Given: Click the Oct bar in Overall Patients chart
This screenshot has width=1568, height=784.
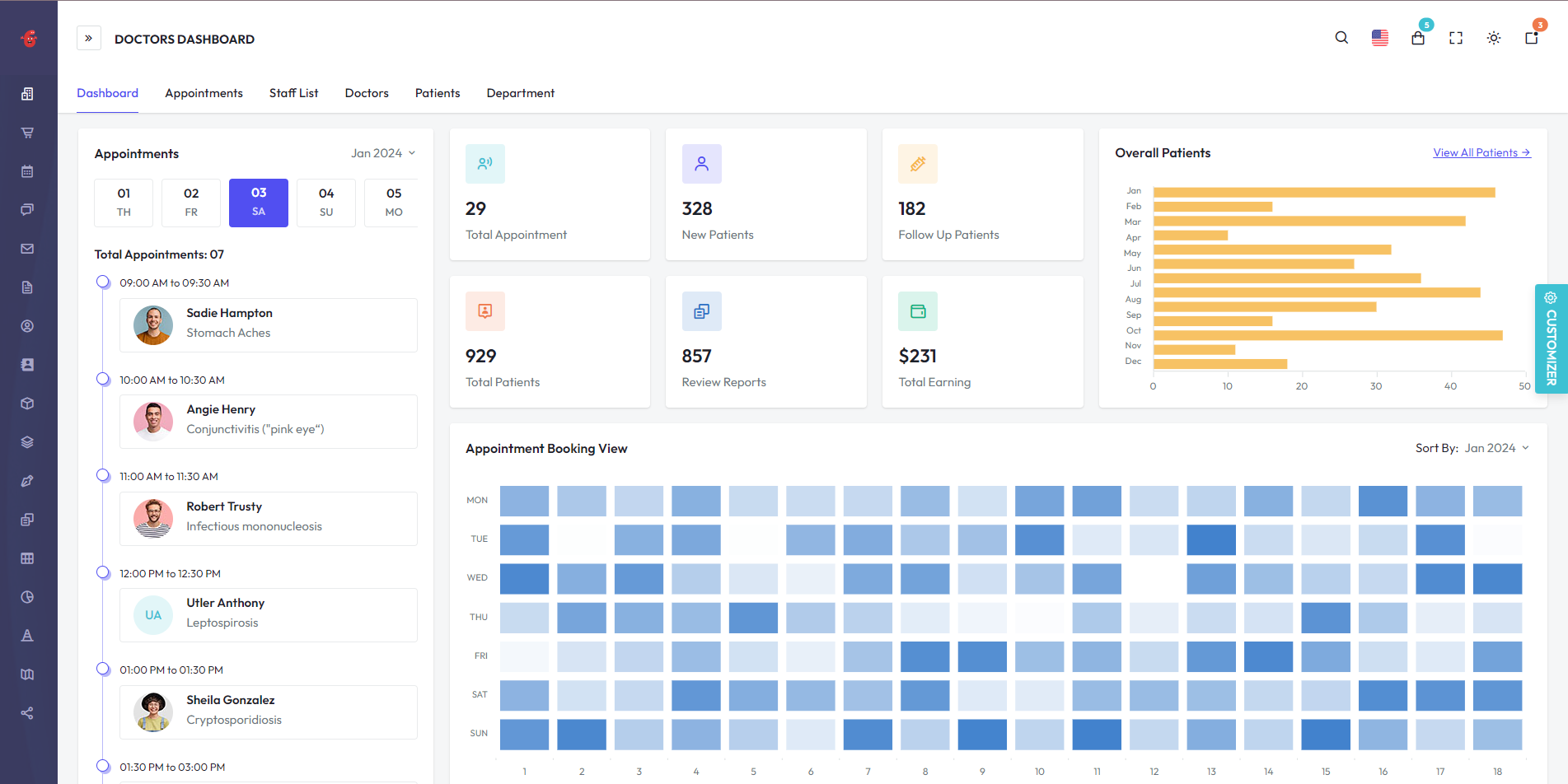Looking at the screenshot, I should coord(1328,335).
